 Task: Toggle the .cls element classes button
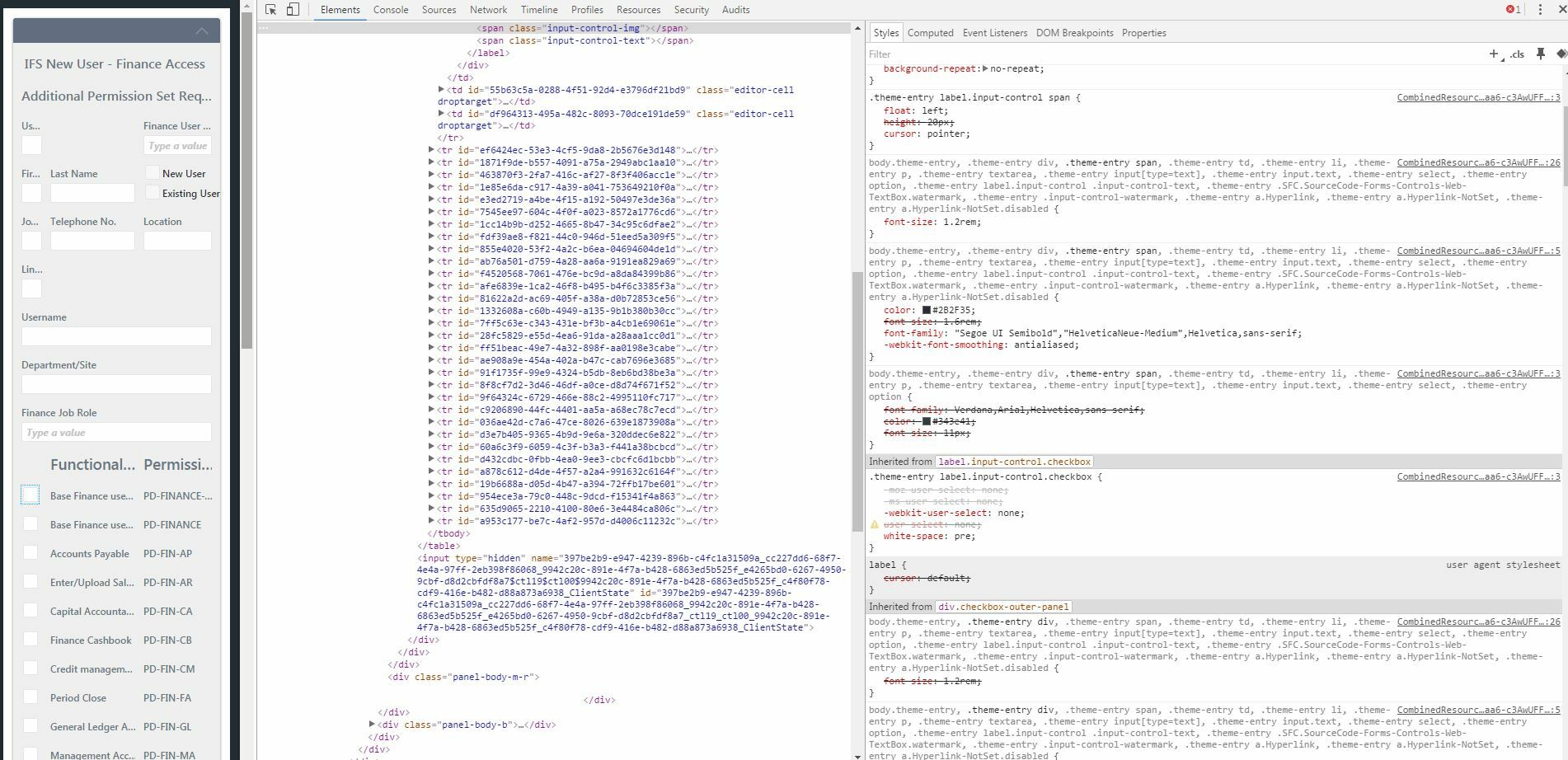coord(1517,54)
